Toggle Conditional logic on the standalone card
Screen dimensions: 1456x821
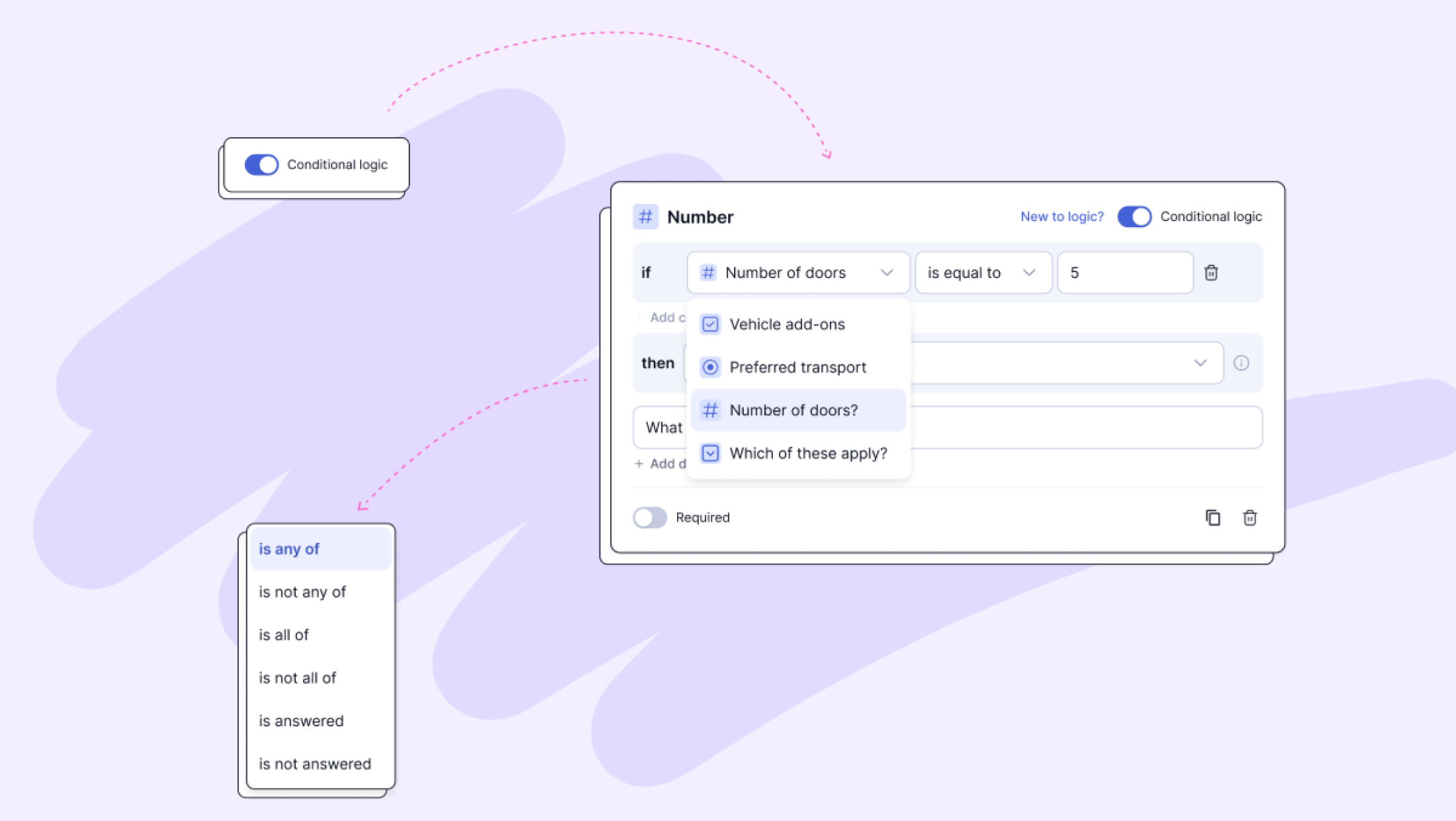tap(261, 164)
